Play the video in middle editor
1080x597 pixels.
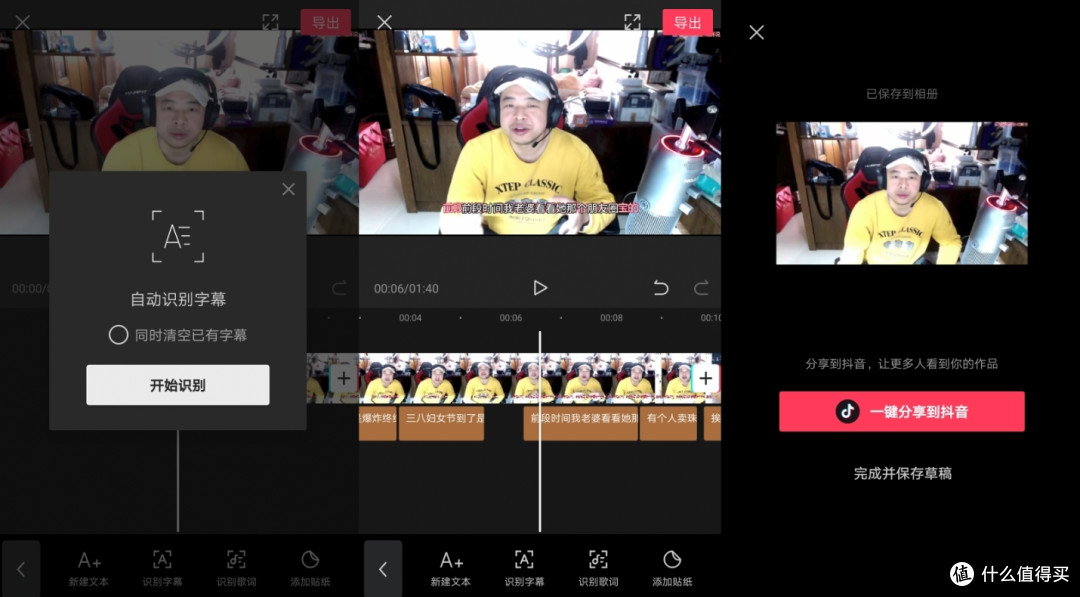click(540, 288)
